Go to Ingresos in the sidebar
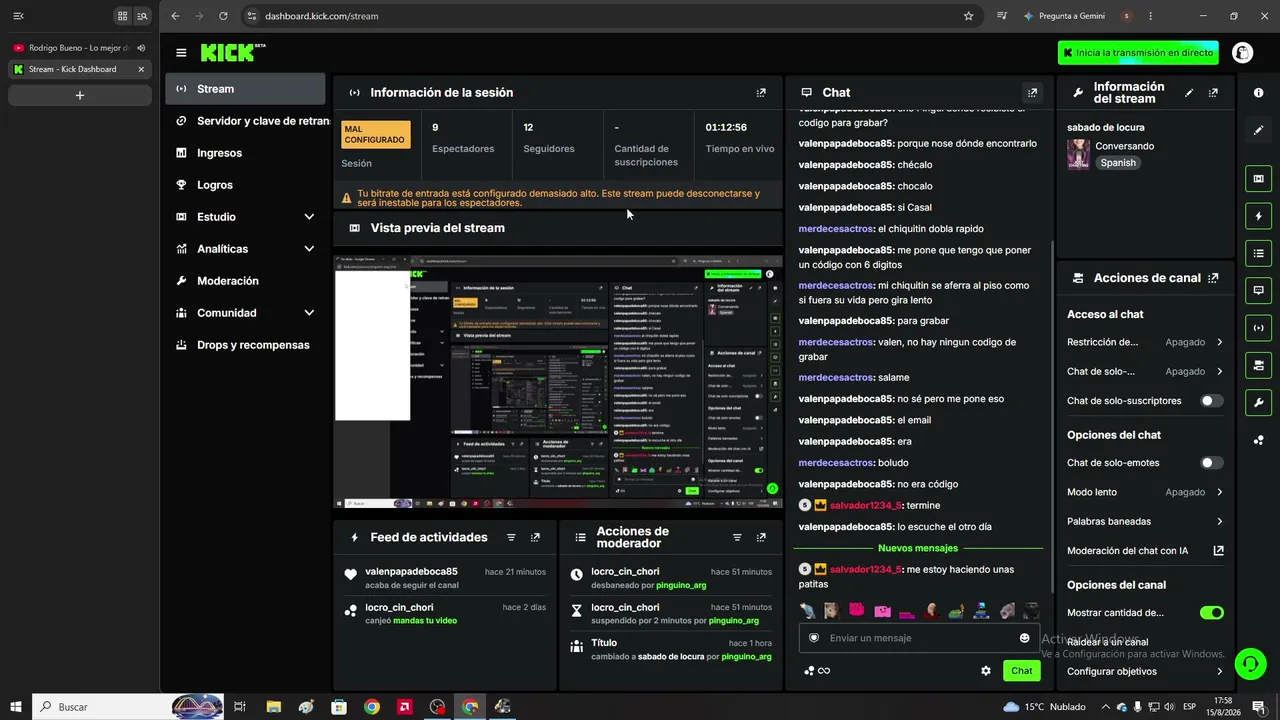 (245, 153)
